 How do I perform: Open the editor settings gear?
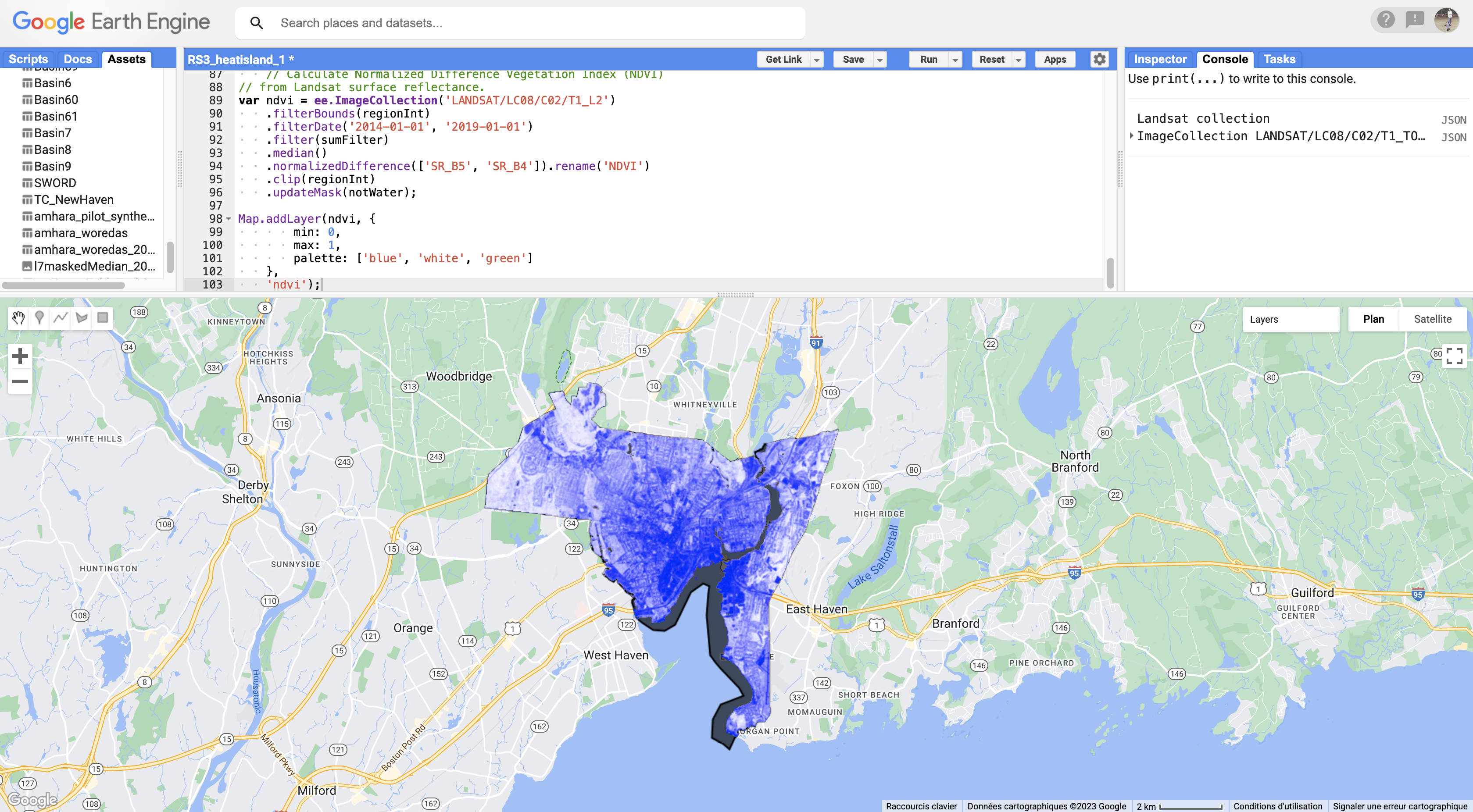pyautogui.click(x=1099, y=60)
